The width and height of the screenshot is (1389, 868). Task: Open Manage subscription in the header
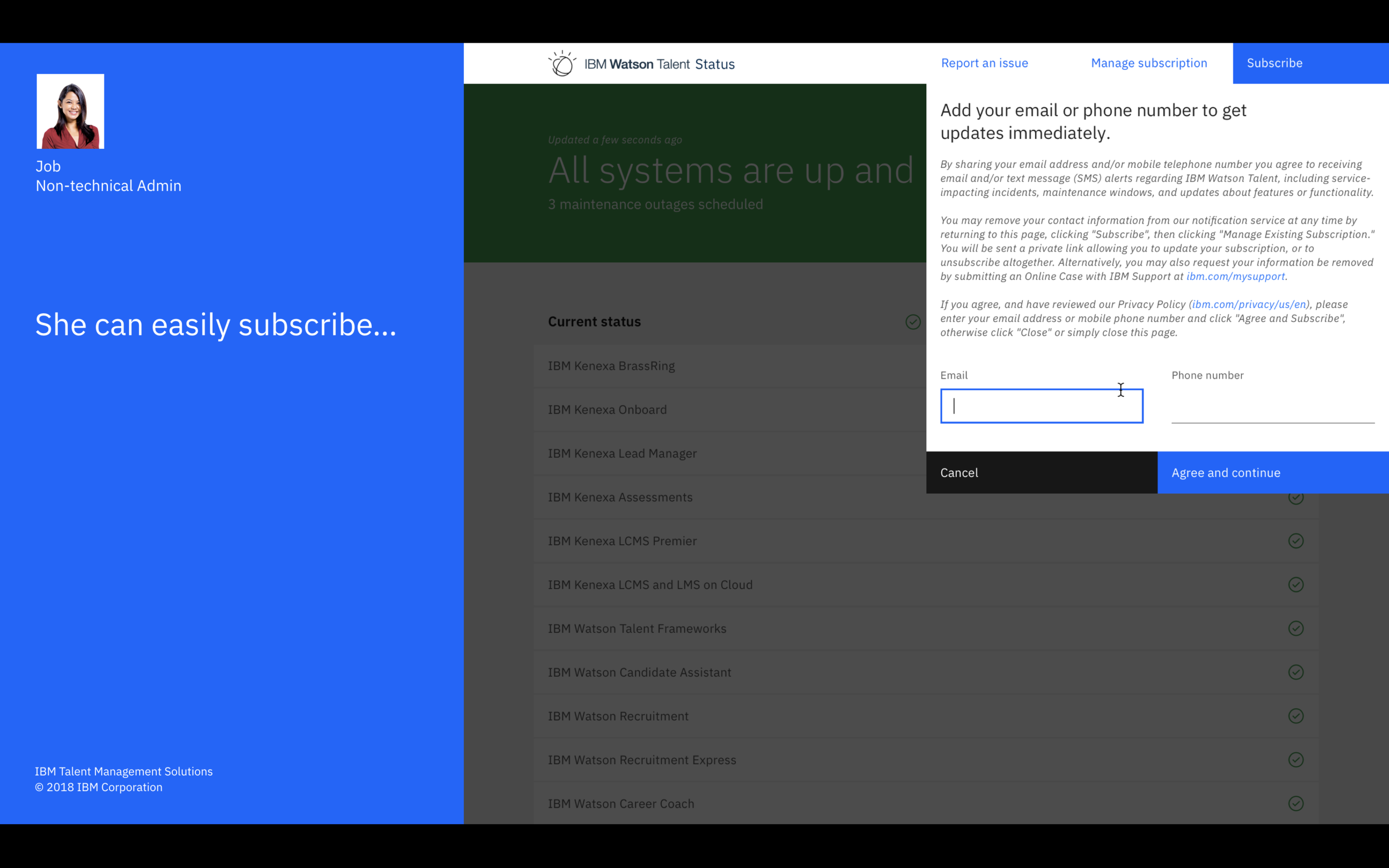1149,63
